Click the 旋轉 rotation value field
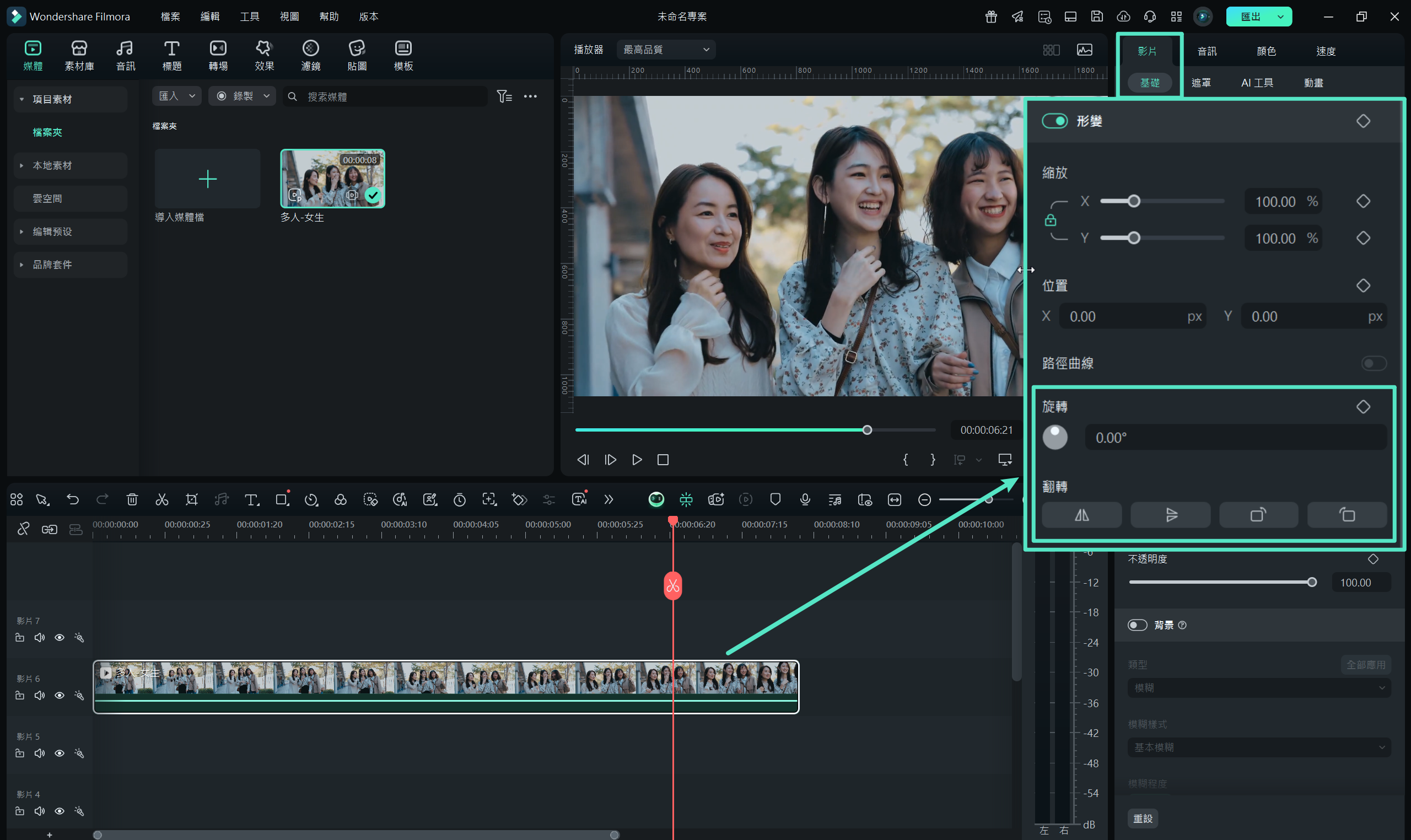 pos(1236,438)
